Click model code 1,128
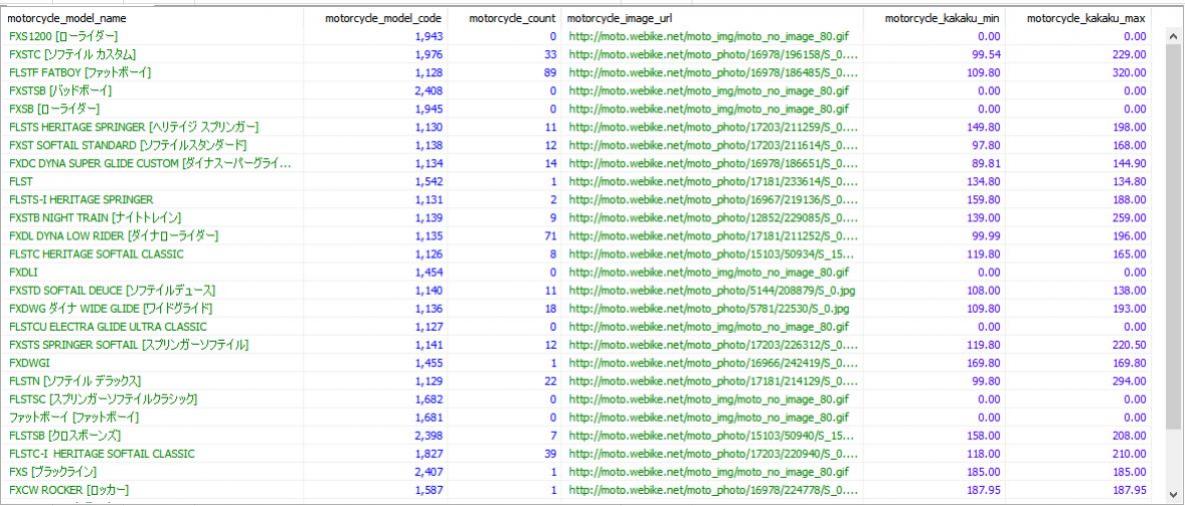The width and height of the screenshot is (1185, 506). coord(429,73)
